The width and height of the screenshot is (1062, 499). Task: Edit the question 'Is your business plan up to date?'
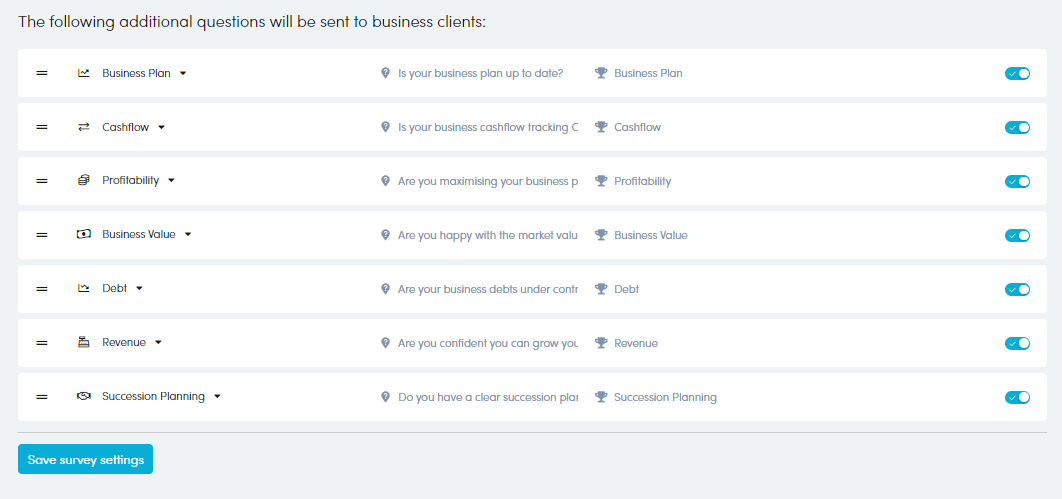point(480,73)
